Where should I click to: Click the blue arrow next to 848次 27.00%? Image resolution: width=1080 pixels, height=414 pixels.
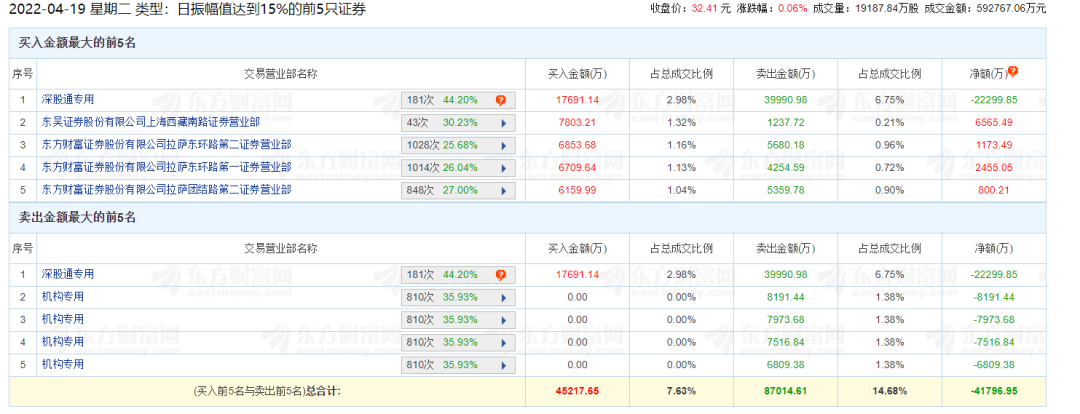coord(502,190)
